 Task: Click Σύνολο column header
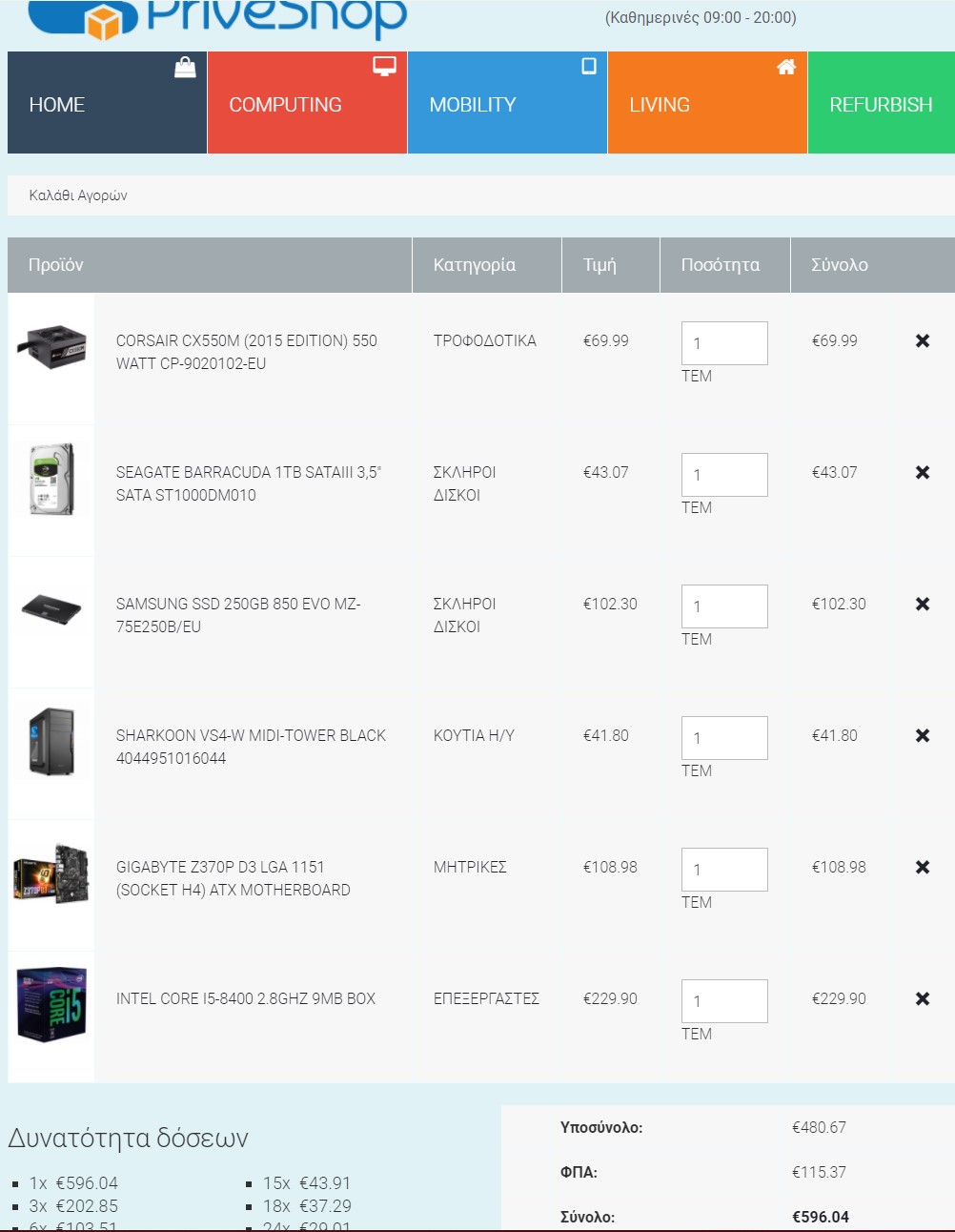(x=840, y=265)
